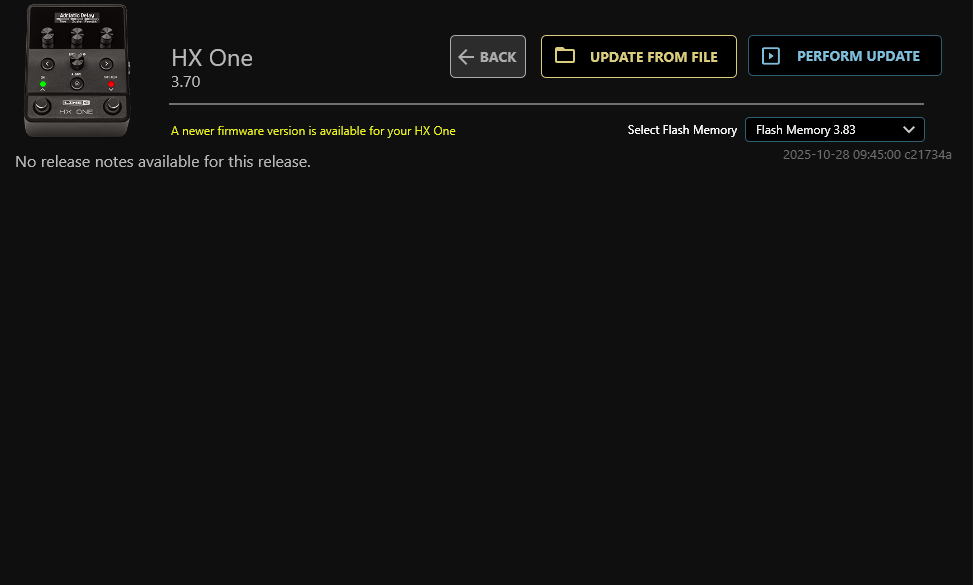Click the HX One device title

point(212,58)
